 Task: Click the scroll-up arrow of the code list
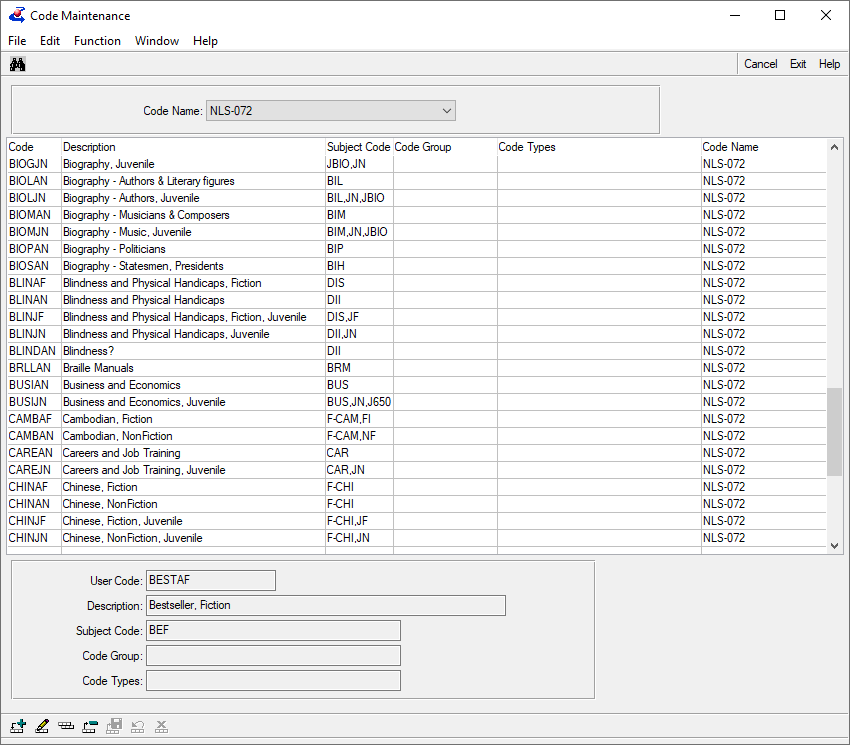pyautogui.click(x=835, y=148)
